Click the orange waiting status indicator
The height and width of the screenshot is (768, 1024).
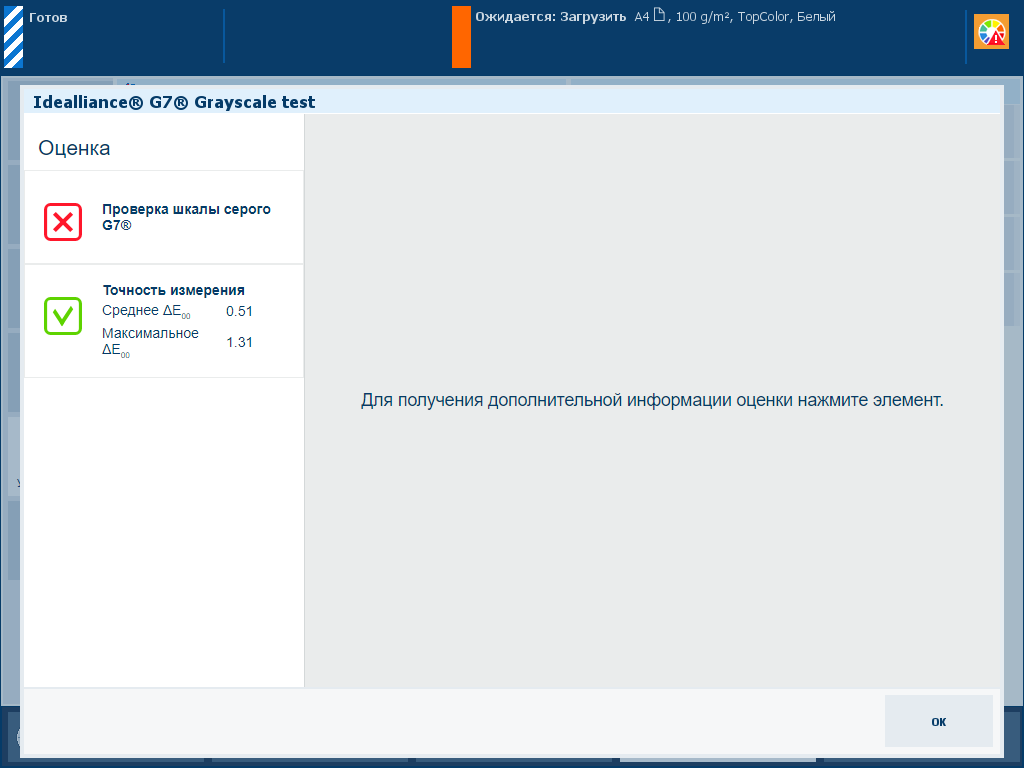pos(461,37)
